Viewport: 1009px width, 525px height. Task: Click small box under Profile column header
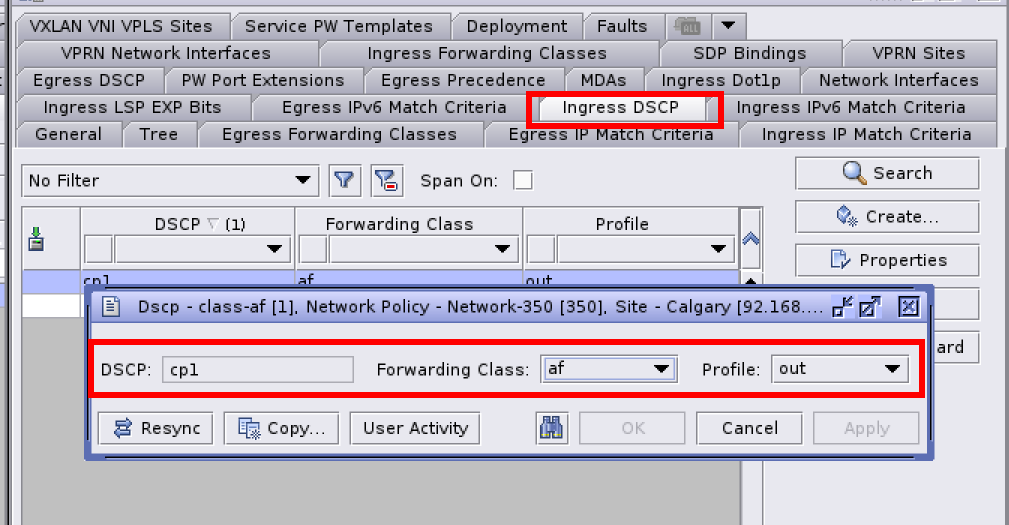pos(541,248)
